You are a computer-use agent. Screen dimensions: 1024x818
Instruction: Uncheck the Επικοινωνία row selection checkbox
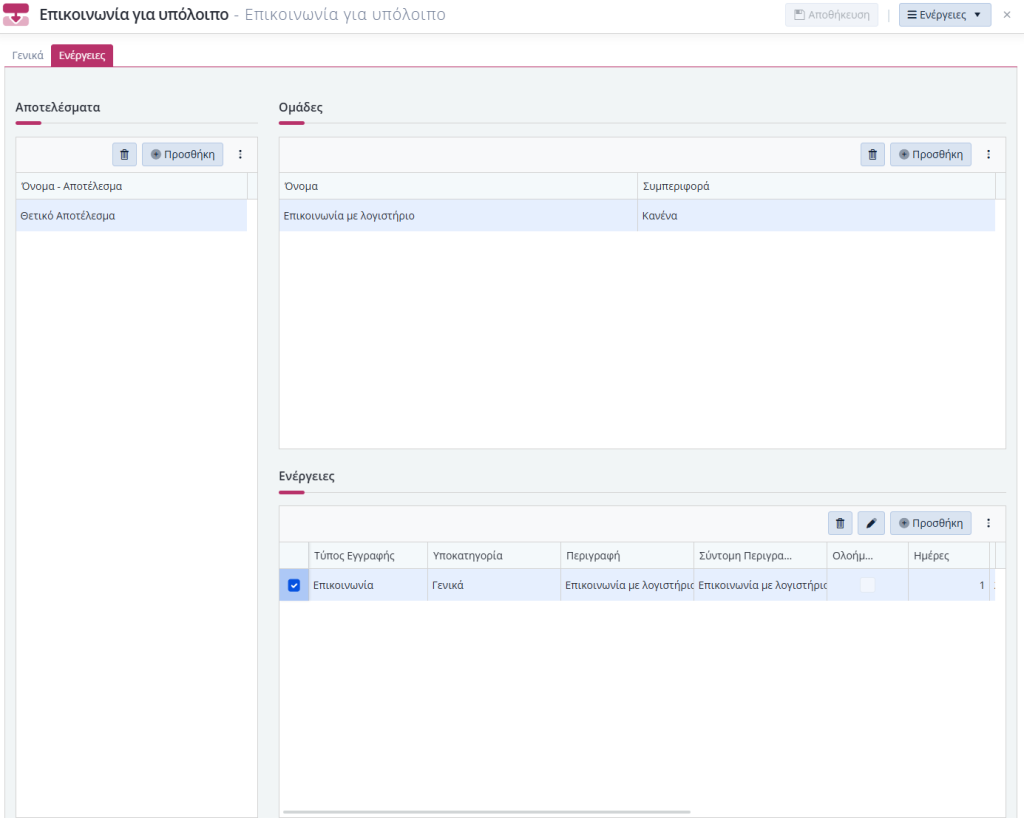click(x=294, y=585)
